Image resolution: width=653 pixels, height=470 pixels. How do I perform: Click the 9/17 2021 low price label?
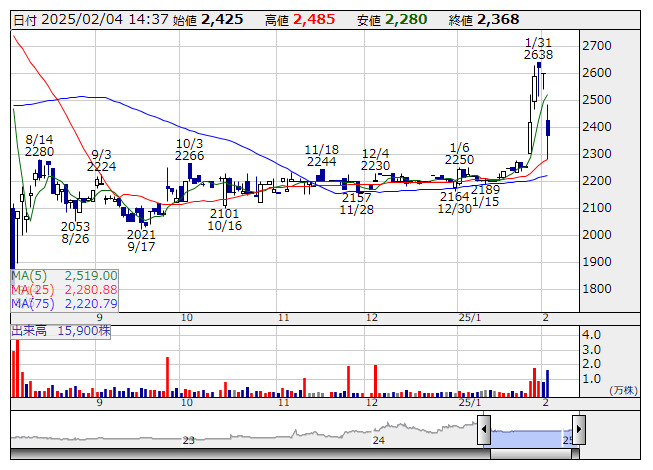point(141,241)
